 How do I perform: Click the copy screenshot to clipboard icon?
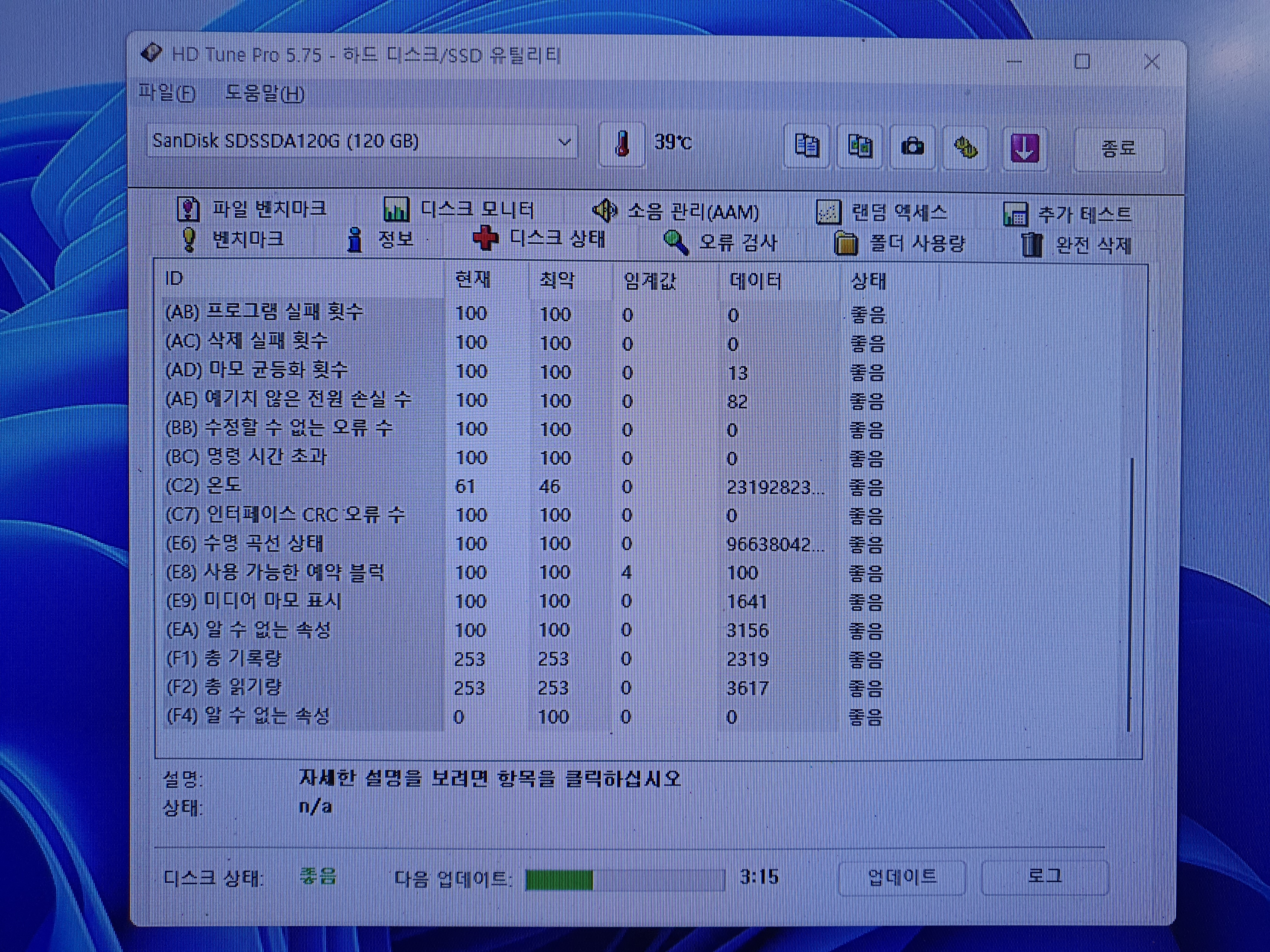pyautogui.click(x=860, y=147)
